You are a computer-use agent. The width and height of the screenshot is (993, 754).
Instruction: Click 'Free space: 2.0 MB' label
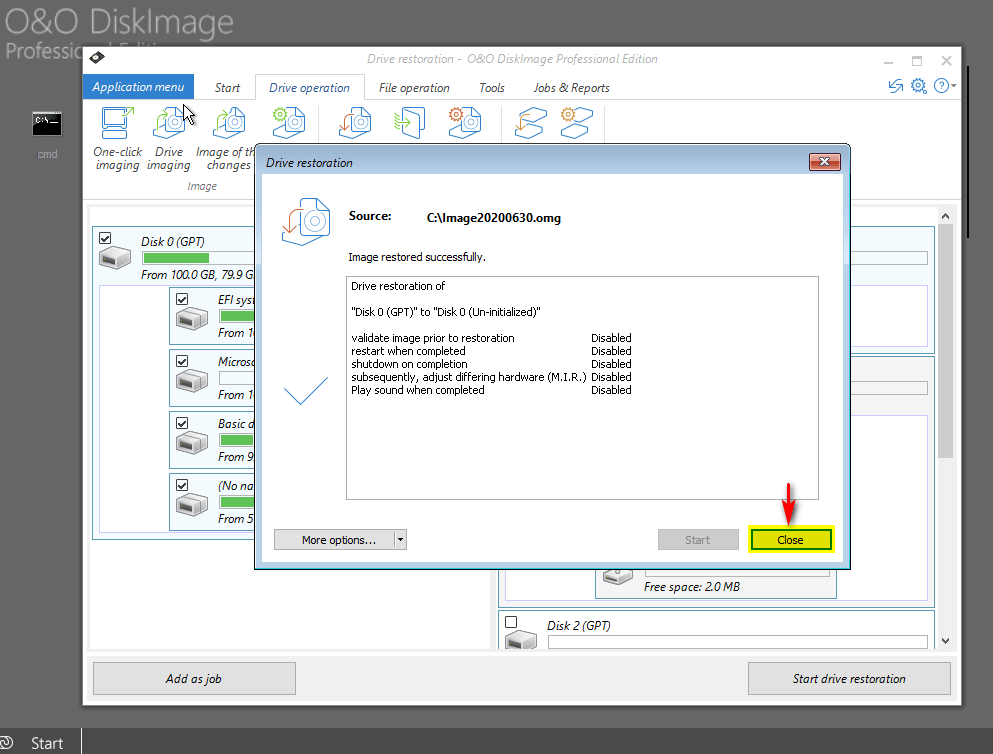[x=692, y=587]
